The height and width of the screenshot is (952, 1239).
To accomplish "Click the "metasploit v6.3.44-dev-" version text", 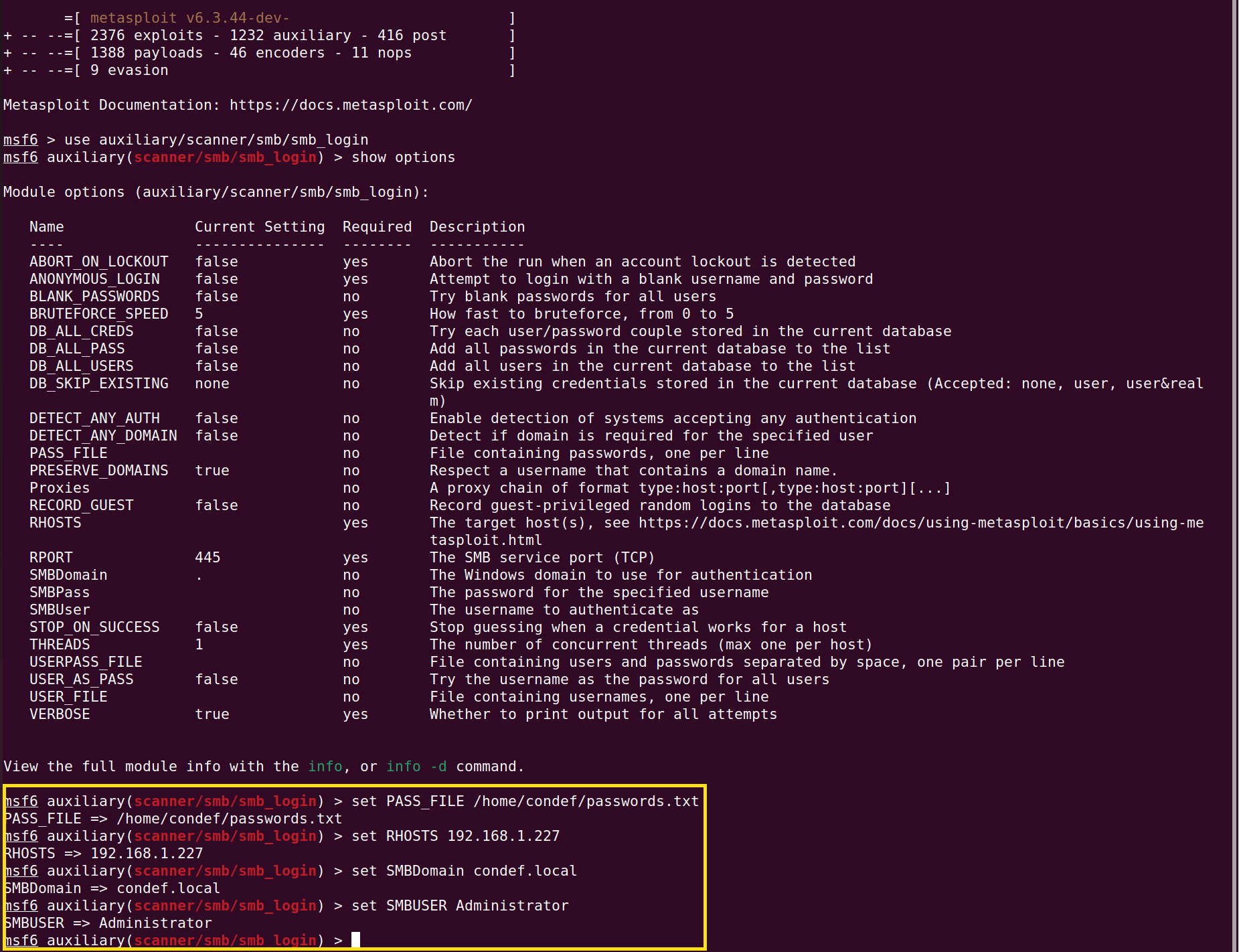I will (x=189, y=18).
